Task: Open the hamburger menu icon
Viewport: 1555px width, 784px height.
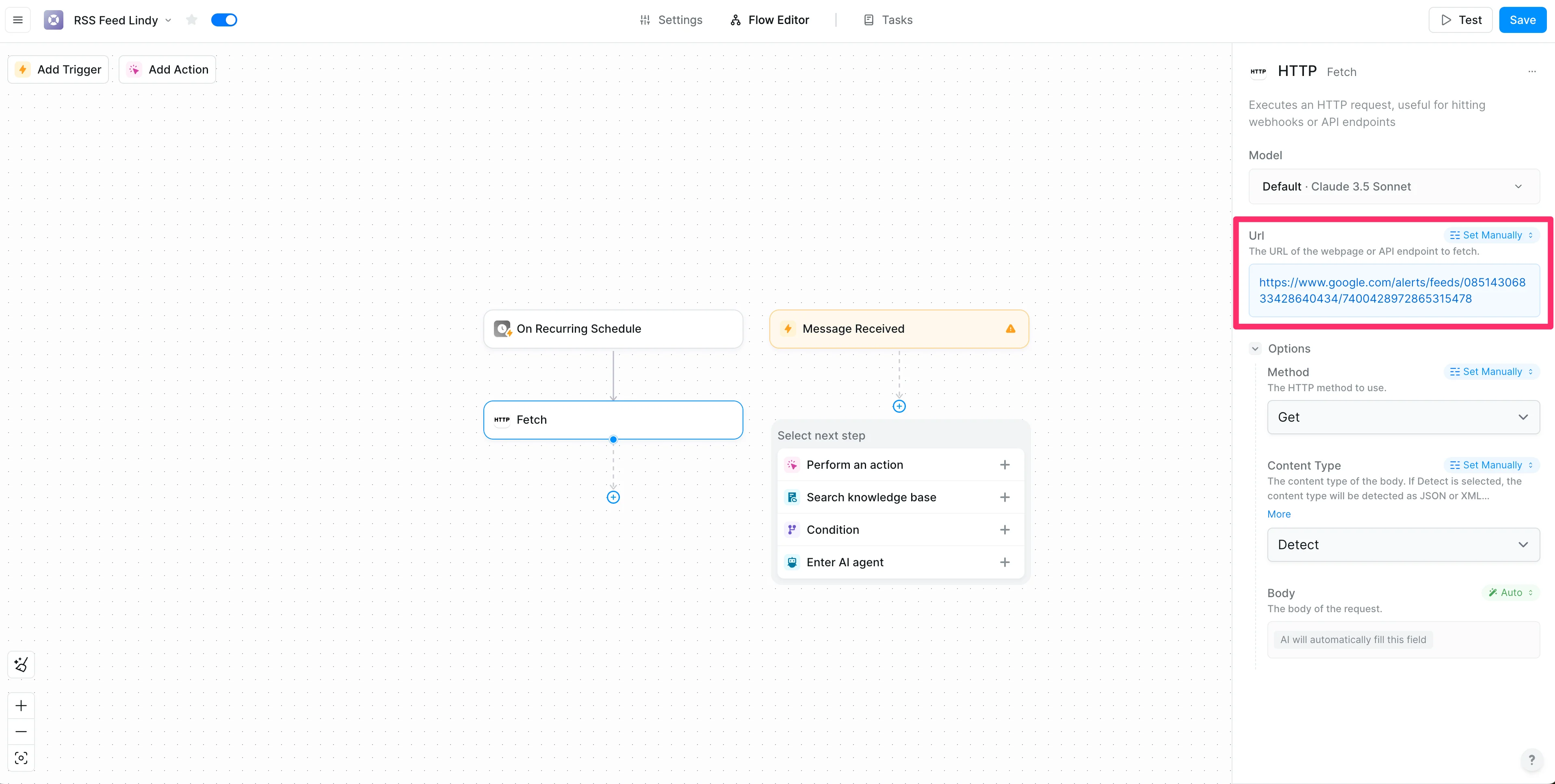Action: click(18, 20)
